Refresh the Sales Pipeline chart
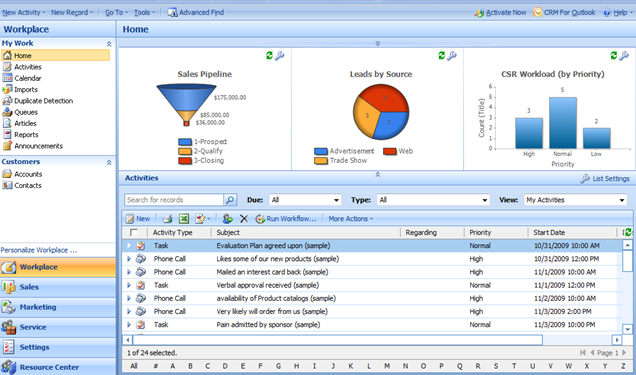This screenshot has width=636, height=375. [269, 56]
